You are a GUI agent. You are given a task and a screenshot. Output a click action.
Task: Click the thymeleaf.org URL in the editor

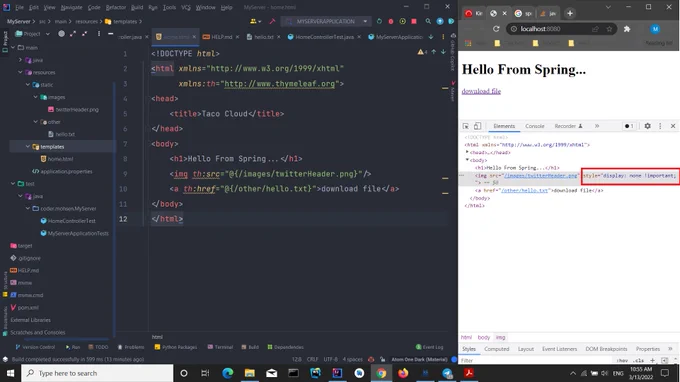[280, 84]
